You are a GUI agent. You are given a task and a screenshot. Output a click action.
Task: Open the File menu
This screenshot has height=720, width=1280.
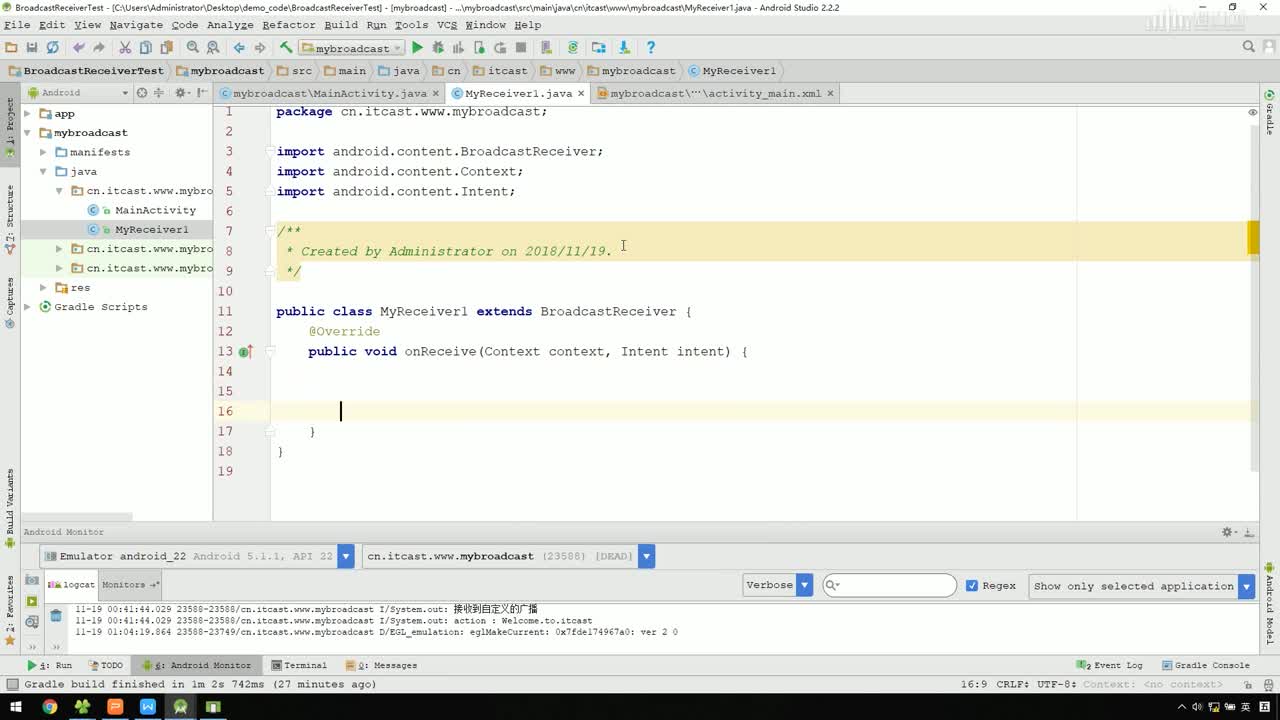17,25
